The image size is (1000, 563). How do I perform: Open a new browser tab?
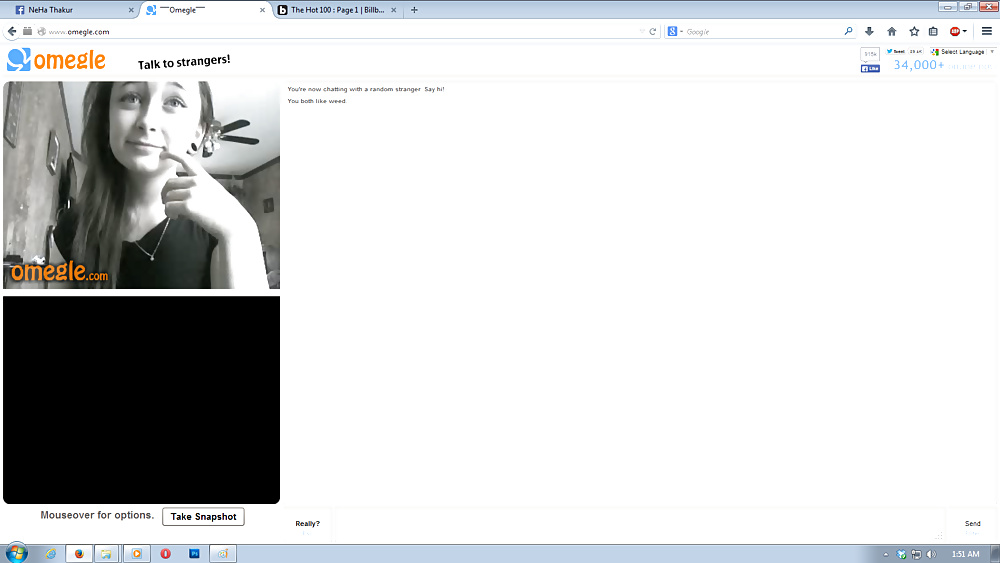click(x=414, y=10)
